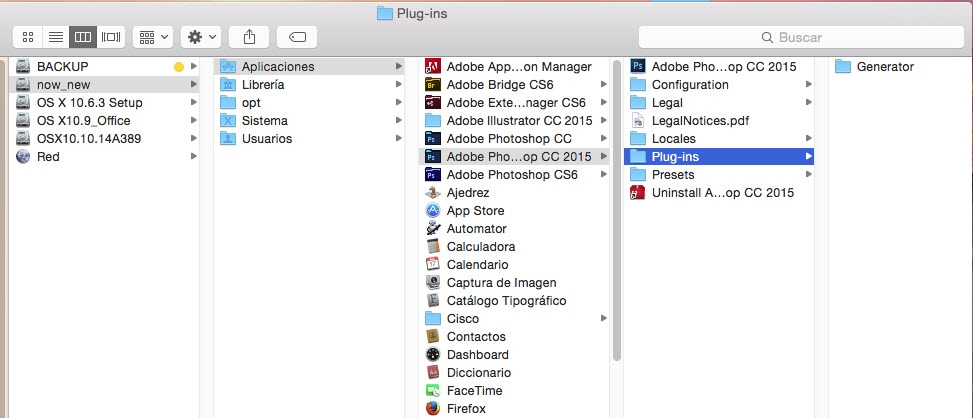Select the Diccionario icon
The image size is (973, 418).
coord(433,372)
